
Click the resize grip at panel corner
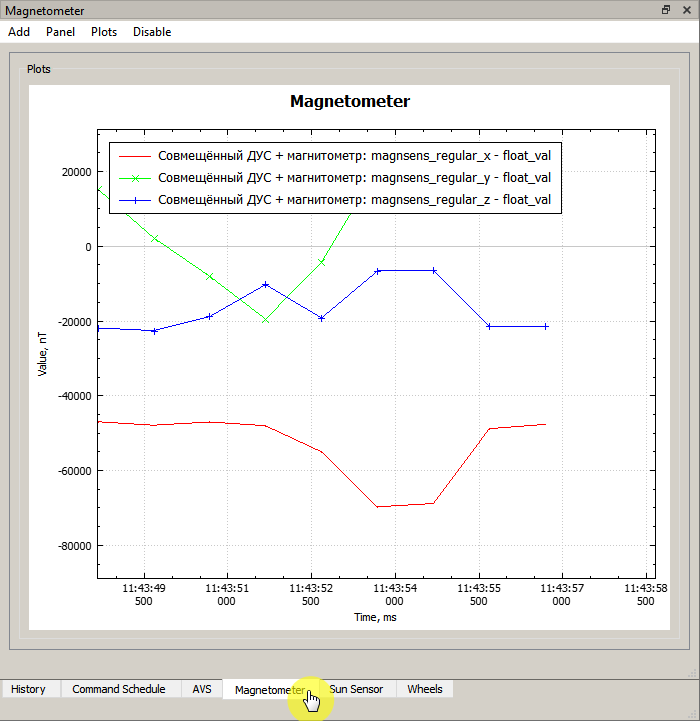(x=692, y=673)
